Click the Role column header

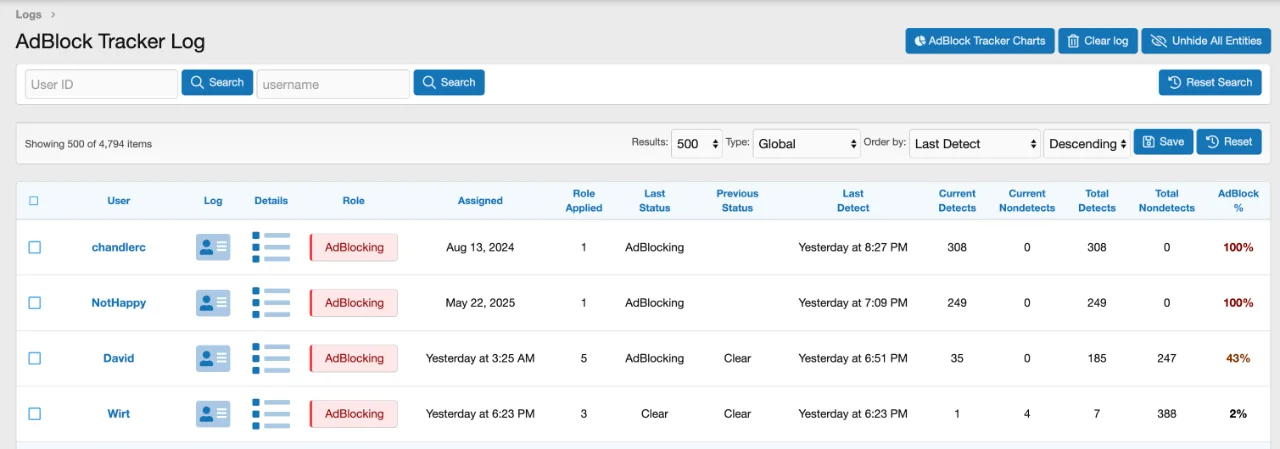coord(354,201)
